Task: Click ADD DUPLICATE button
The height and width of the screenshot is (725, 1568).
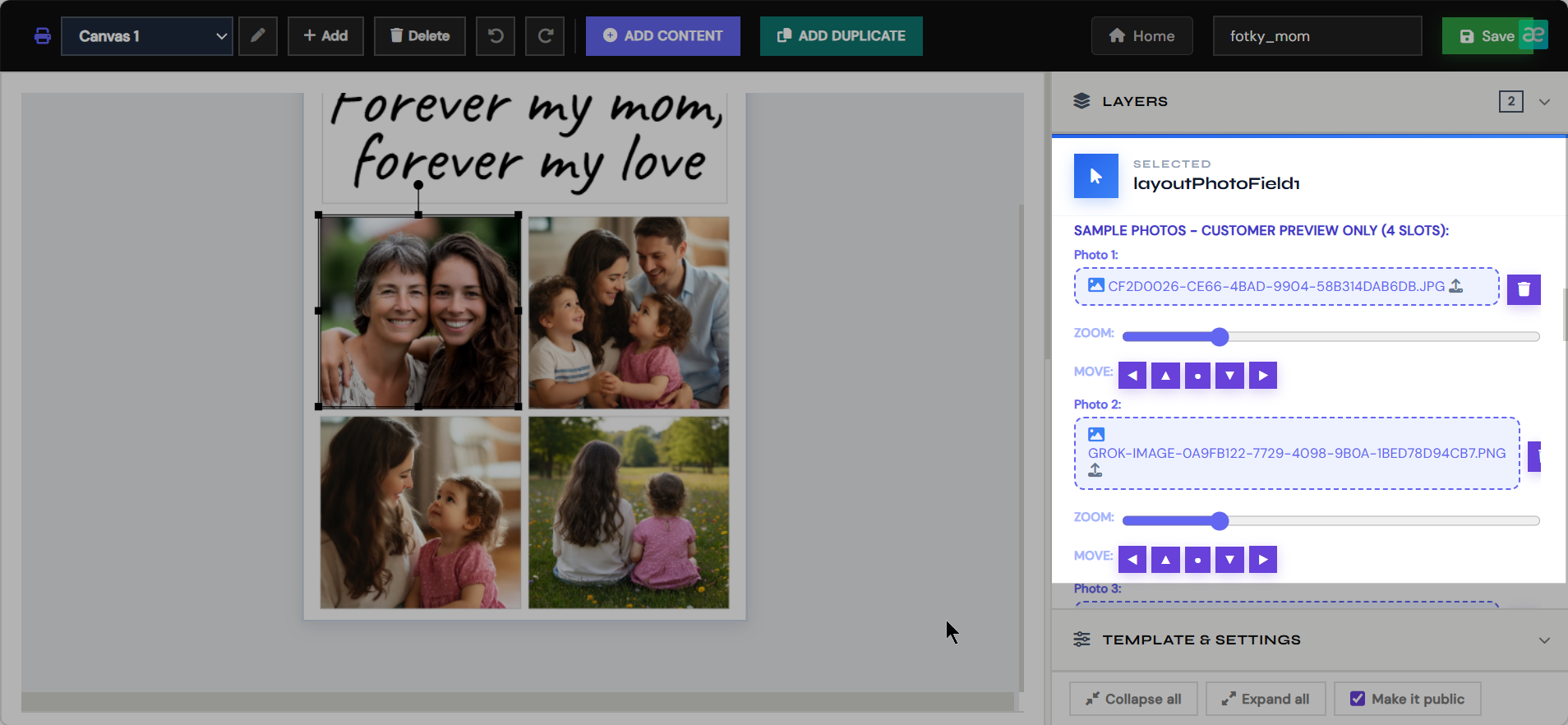Action: pos(842,36)
